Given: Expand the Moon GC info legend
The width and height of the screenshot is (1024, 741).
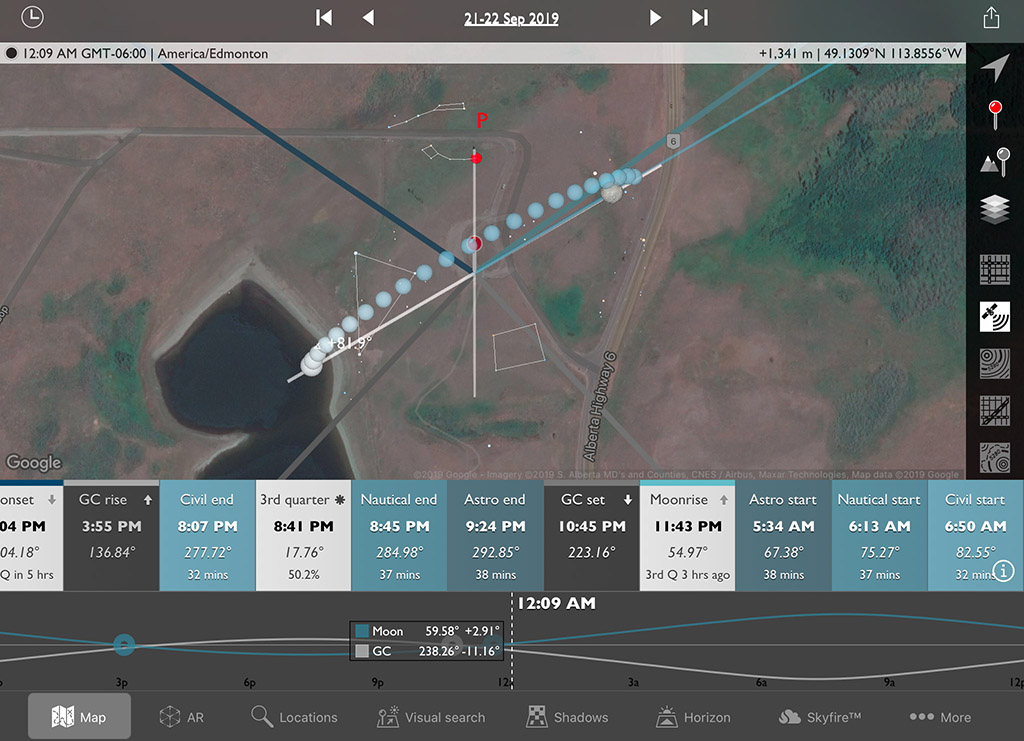Looking at the screenshot, I should click(424, 641).
